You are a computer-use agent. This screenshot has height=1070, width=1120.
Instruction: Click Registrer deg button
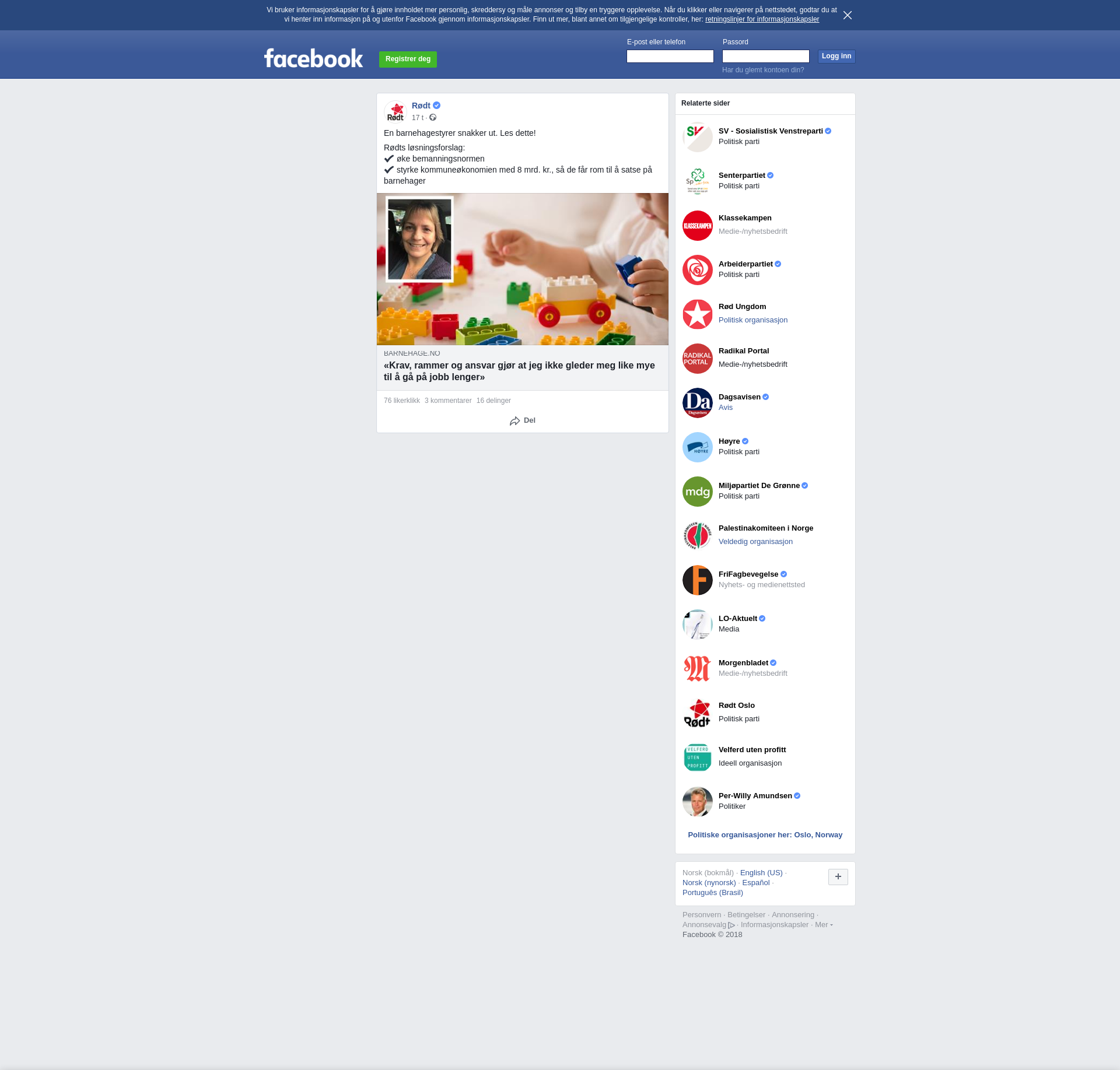pos(408,59)
